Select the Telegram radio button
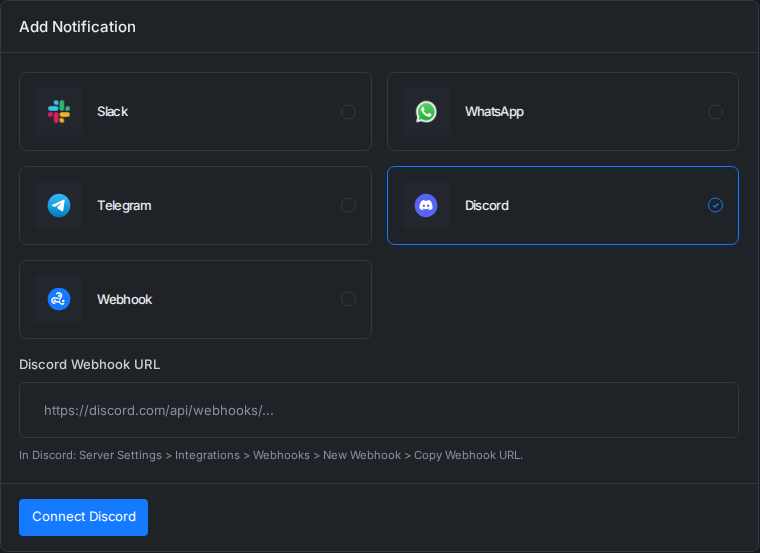Image resolution: width=760 pixels, height=553 pixels. click(x=348, y=205)
